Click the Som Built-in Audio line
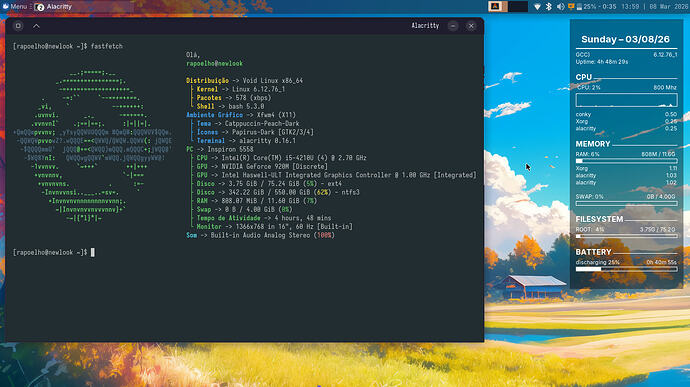This screenshot has width=690, height=387. tap(261, 236)
